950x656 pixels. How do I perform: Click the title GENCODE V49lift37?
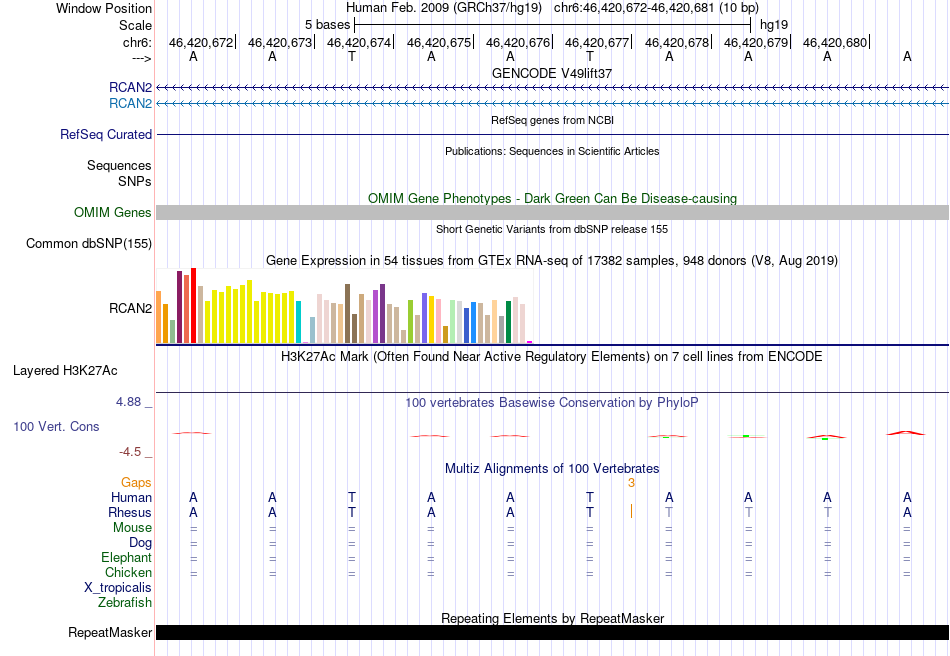click(552, 73)
